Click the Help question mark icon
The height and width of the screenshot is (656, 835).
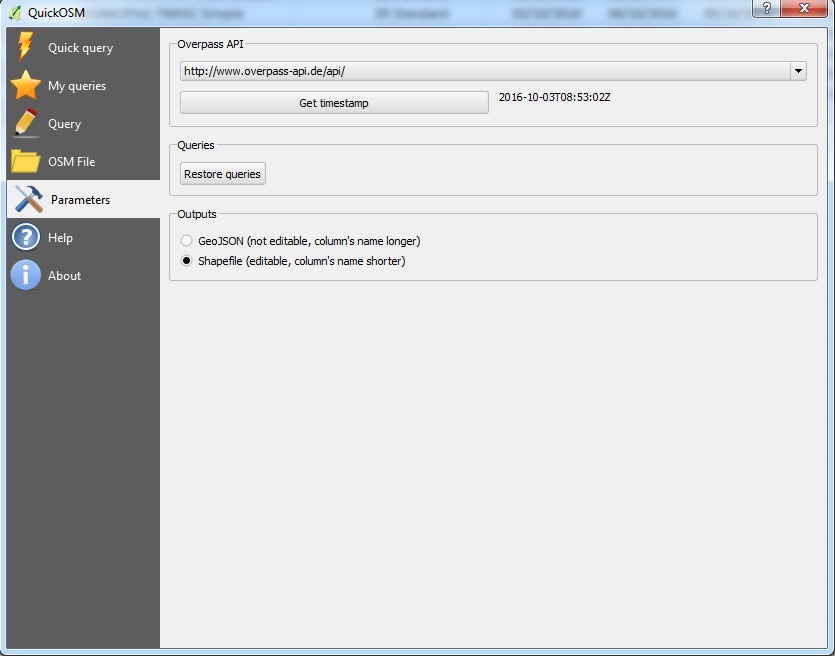pyautogui.click(x=26, y=237)
